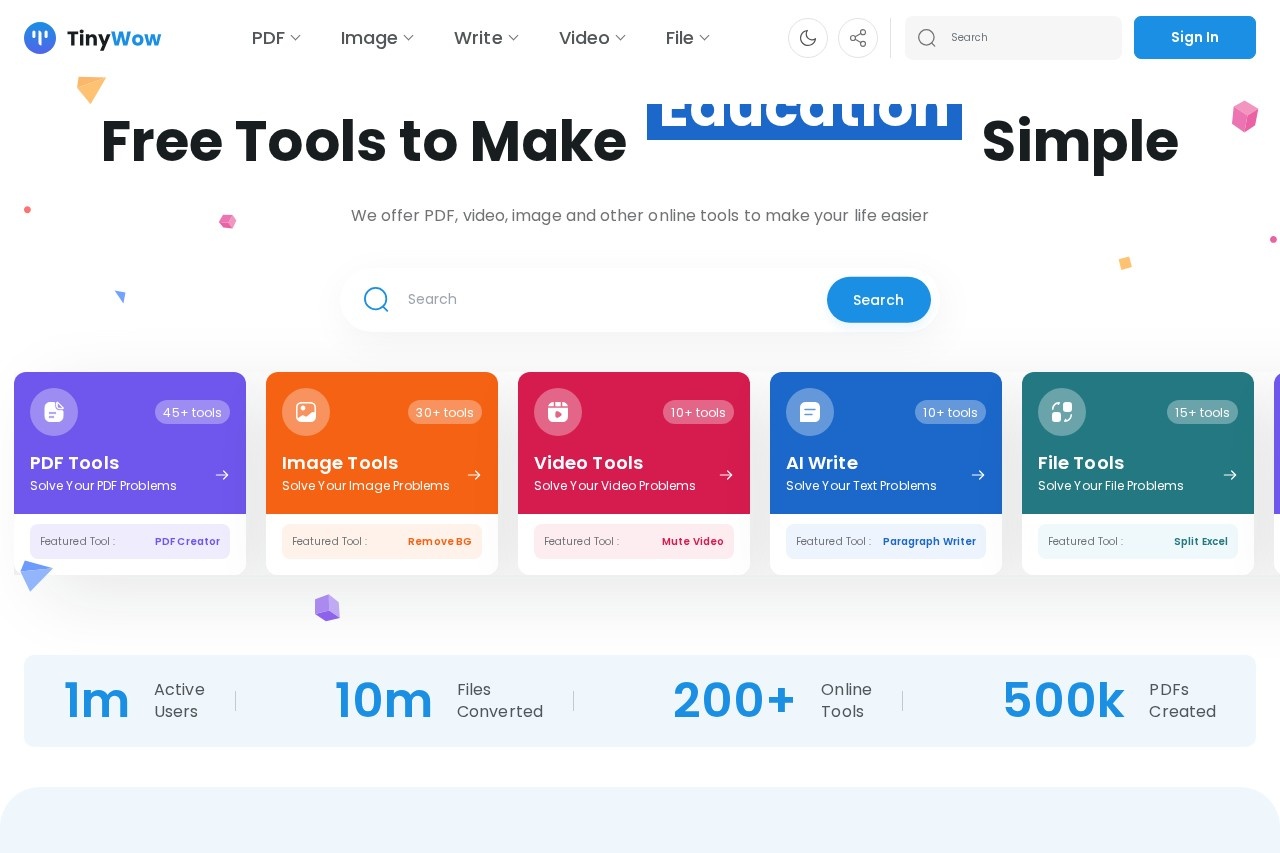This screenshot has height=853, width=1280.
Task: Click the Image Tools picture icon
Action: pos(306,412)
